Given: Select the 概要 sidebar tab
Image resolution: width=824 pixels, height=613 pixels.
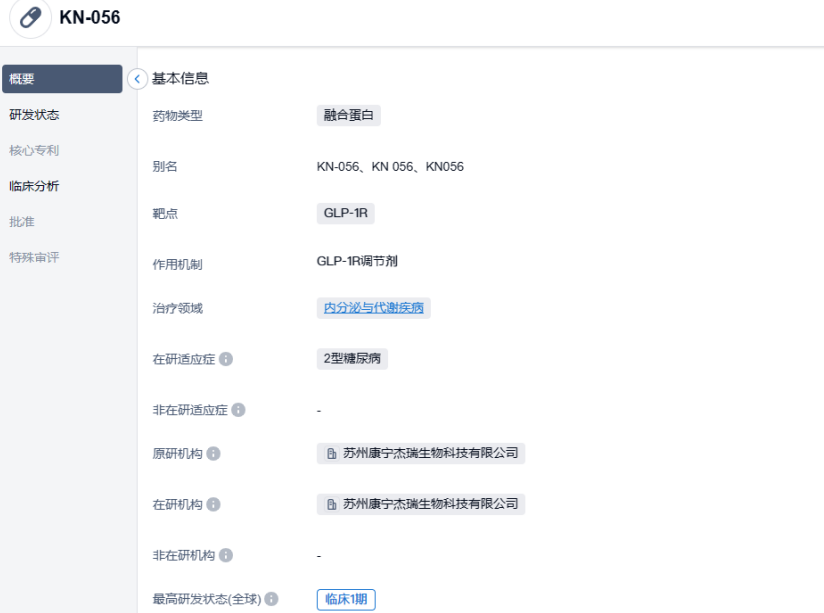Looking at the screenshot, I should click(62, 79).
